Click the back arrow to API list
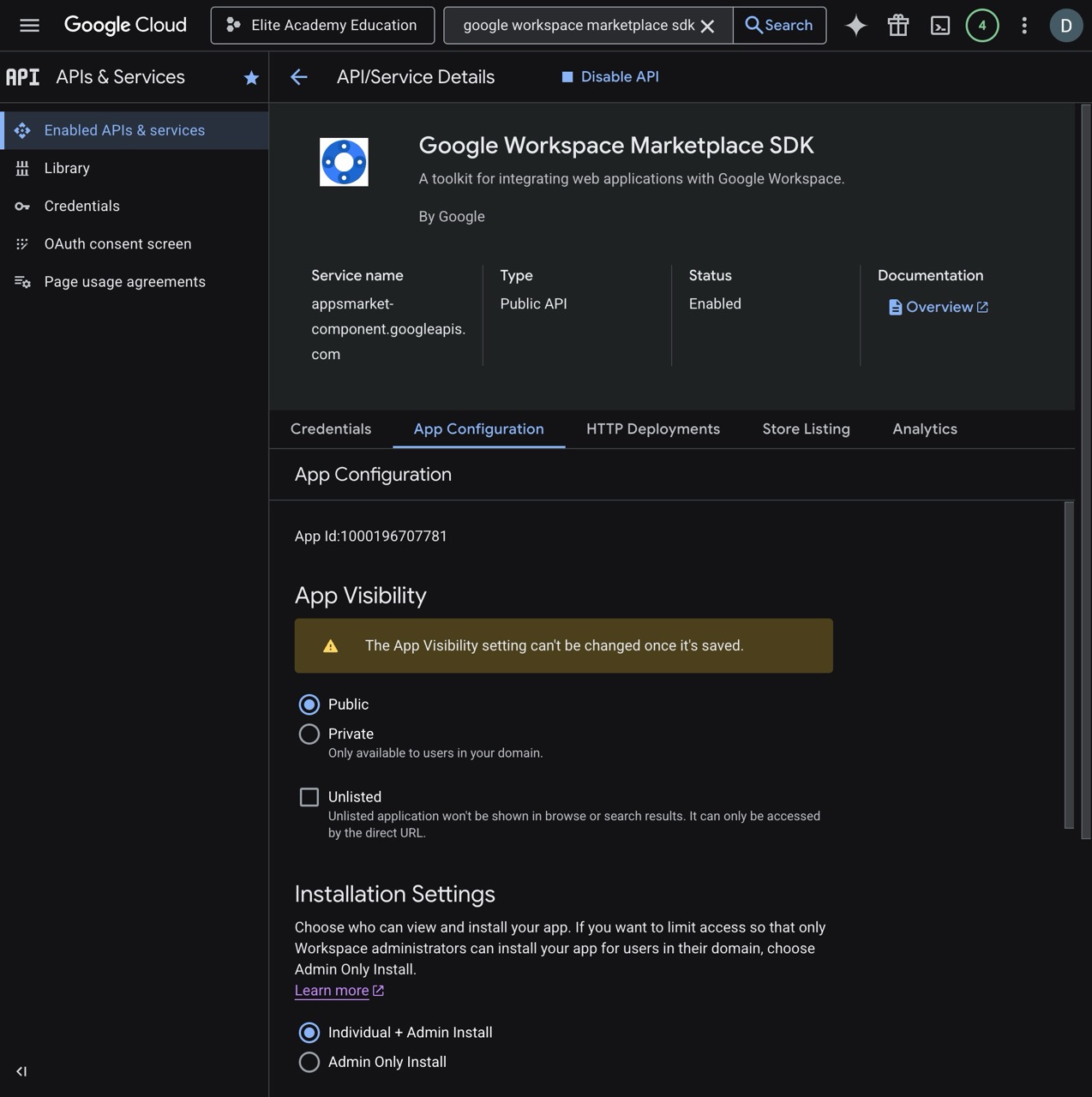This screenshot has width=1092, height=1097. click(299, 77)
